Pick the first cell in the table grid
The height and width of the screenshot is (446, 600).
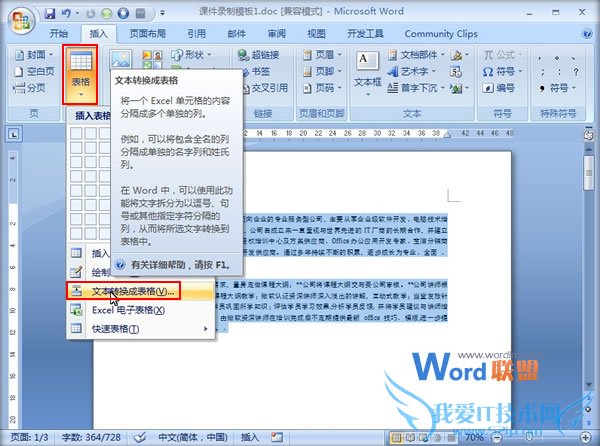click(x=76, y=133)
